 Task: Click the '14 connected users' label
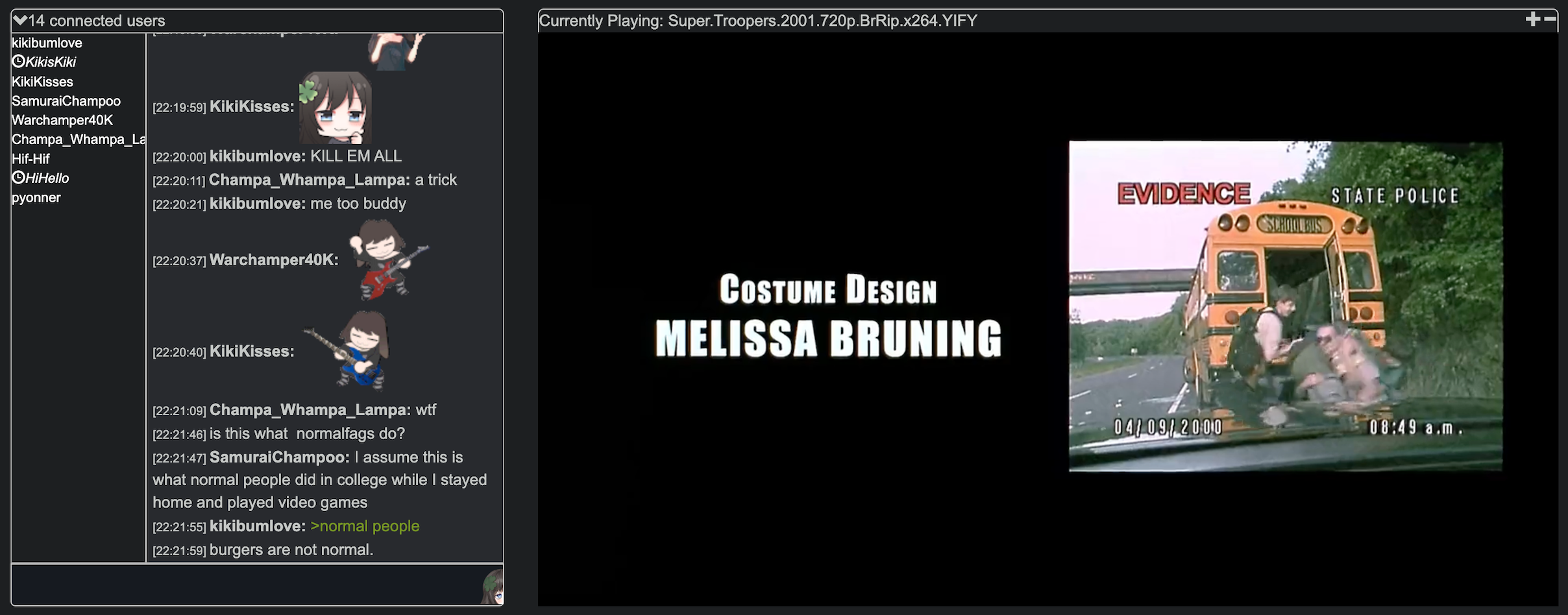(x=97, y=21)
